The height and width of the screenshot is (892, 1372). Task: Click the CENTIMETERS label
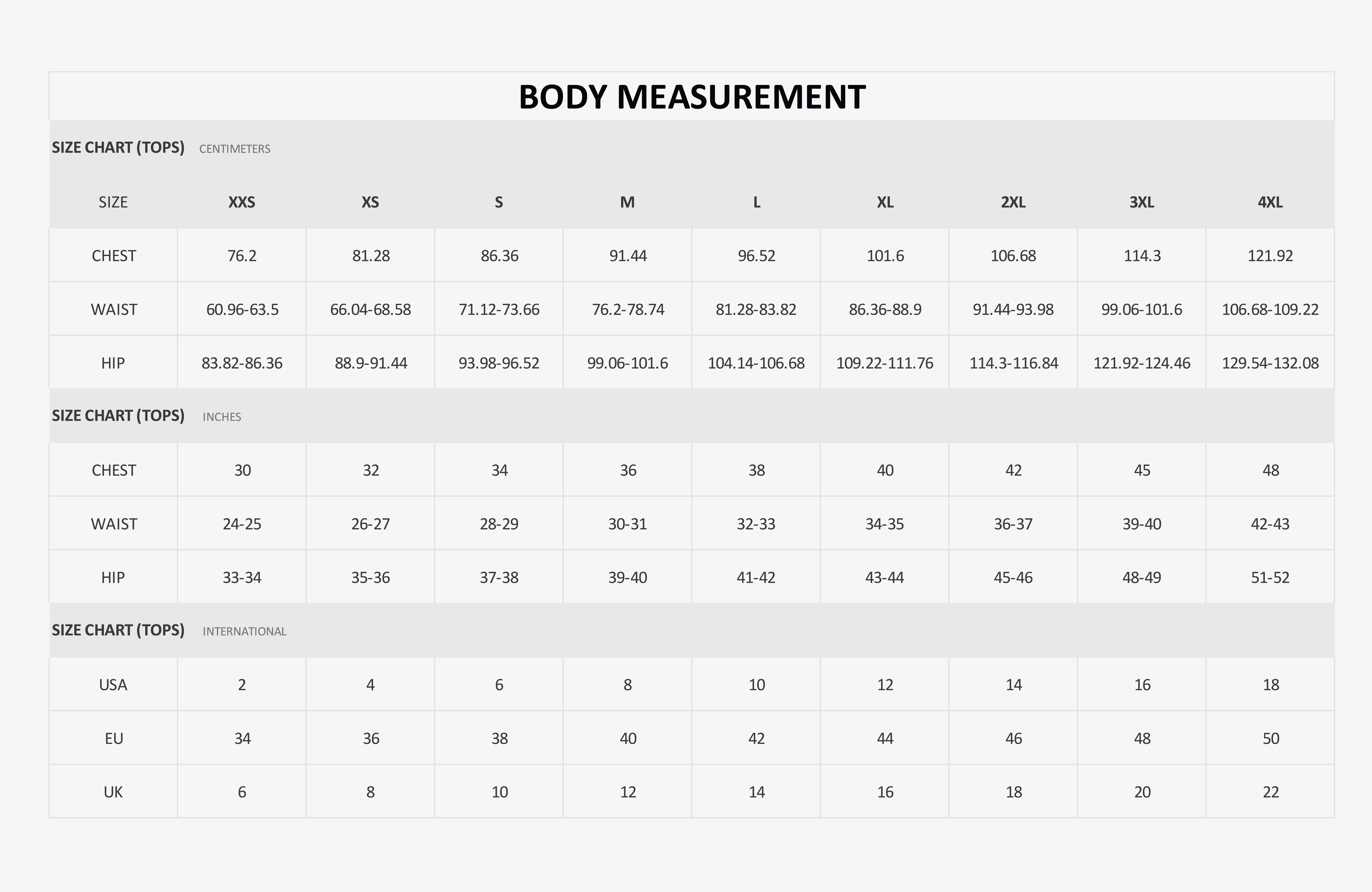235,149
